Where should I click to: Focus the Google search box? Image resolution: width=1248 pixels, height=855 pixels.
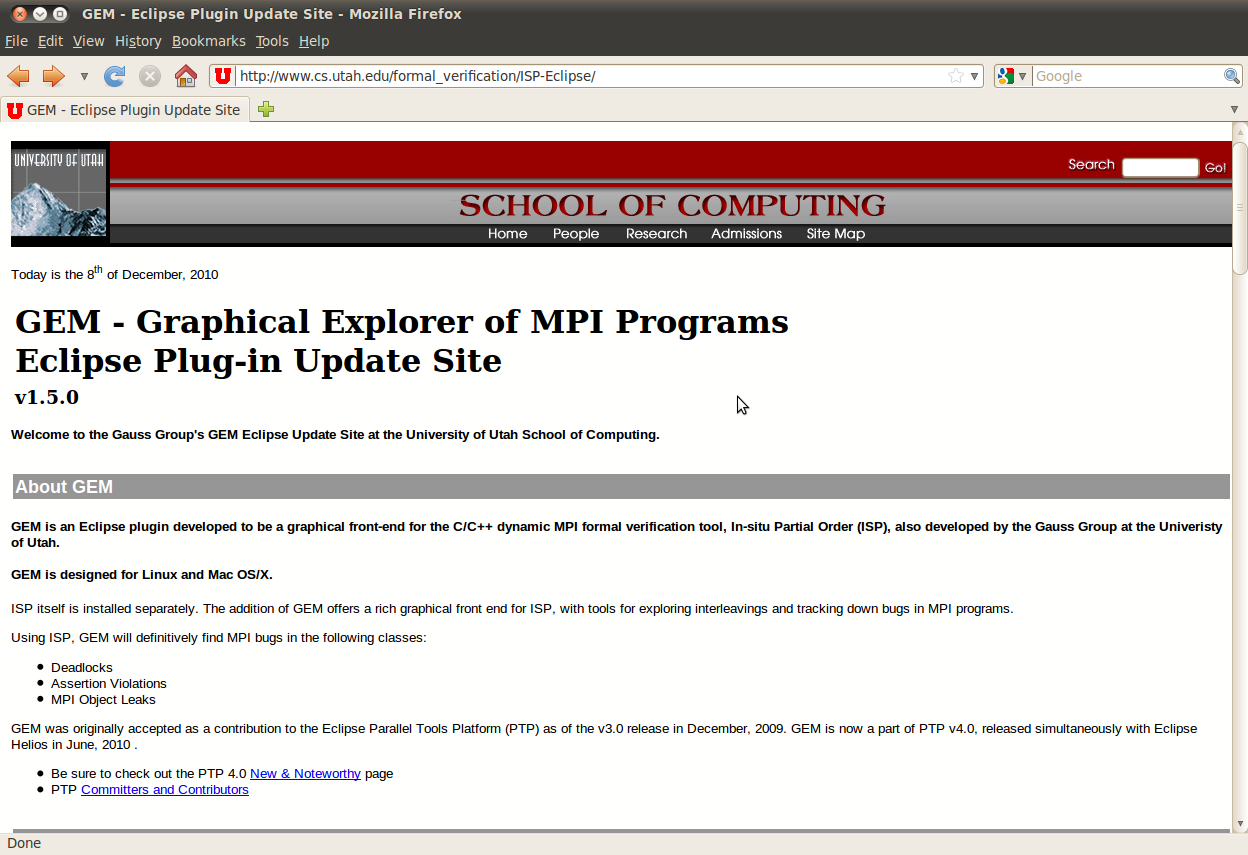point(1127,76)
